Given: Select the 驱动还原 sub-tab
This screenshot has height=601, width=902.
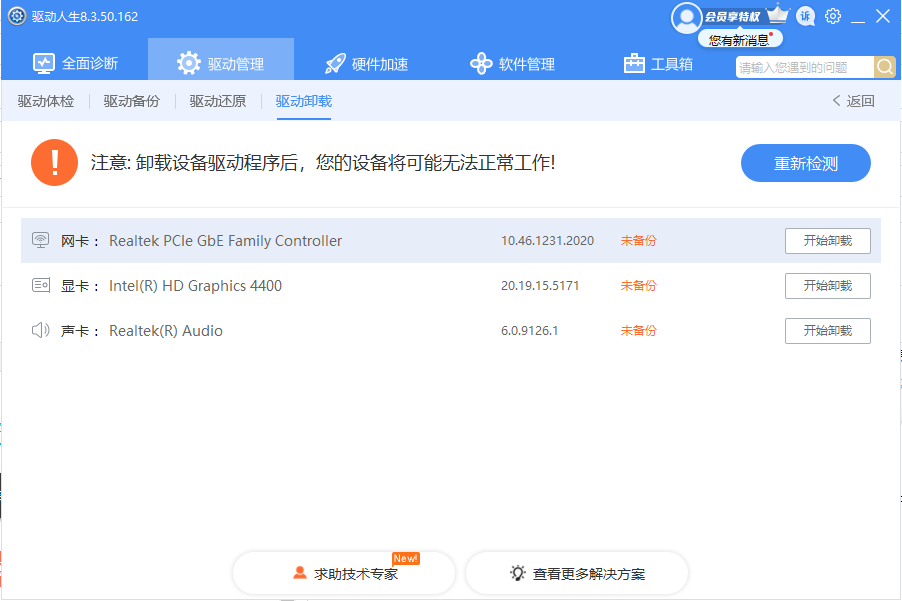Looking at the screenshot, I should [x=218, y=101].
